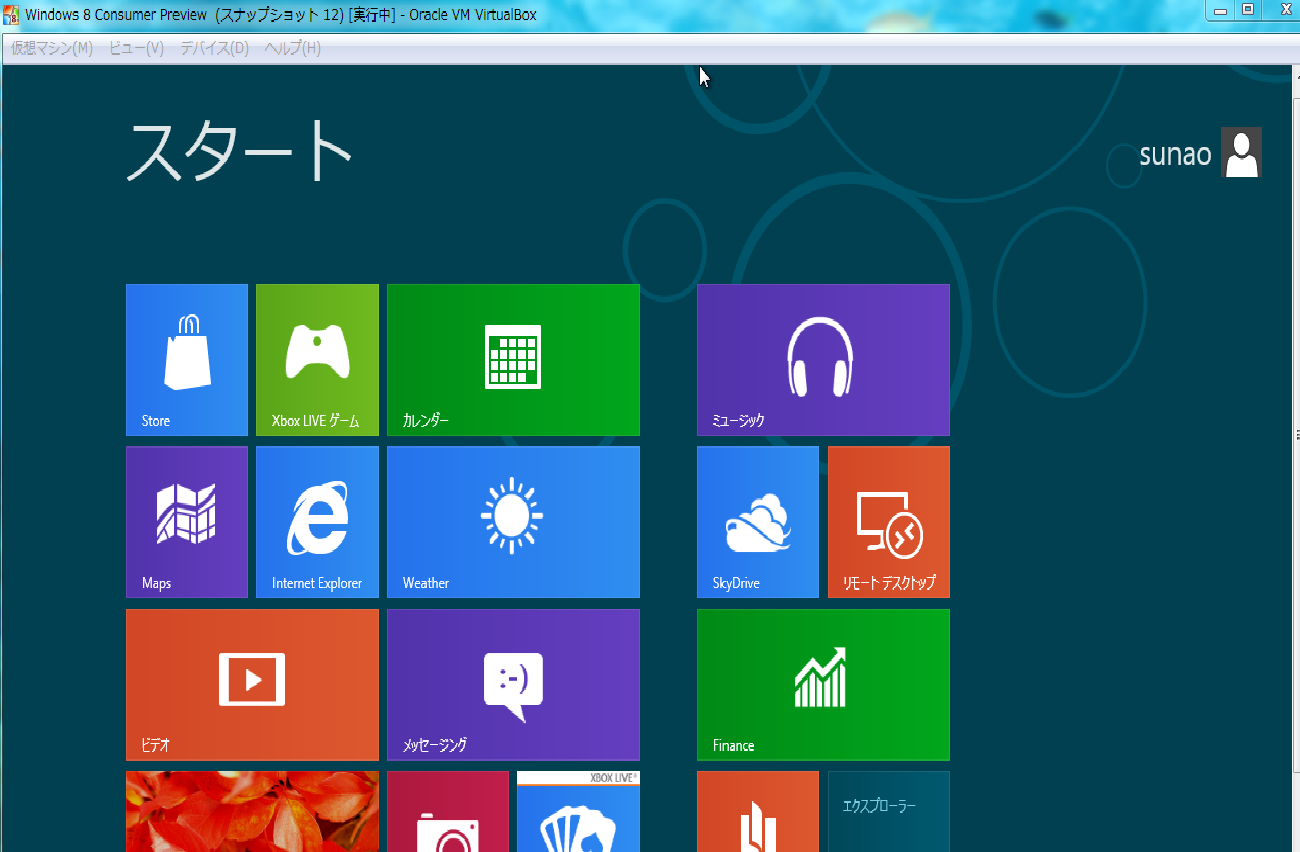This screenshot has width=1300, height=852.
Task: Click the sunao user name
Action: click(x=1175, y=155)
